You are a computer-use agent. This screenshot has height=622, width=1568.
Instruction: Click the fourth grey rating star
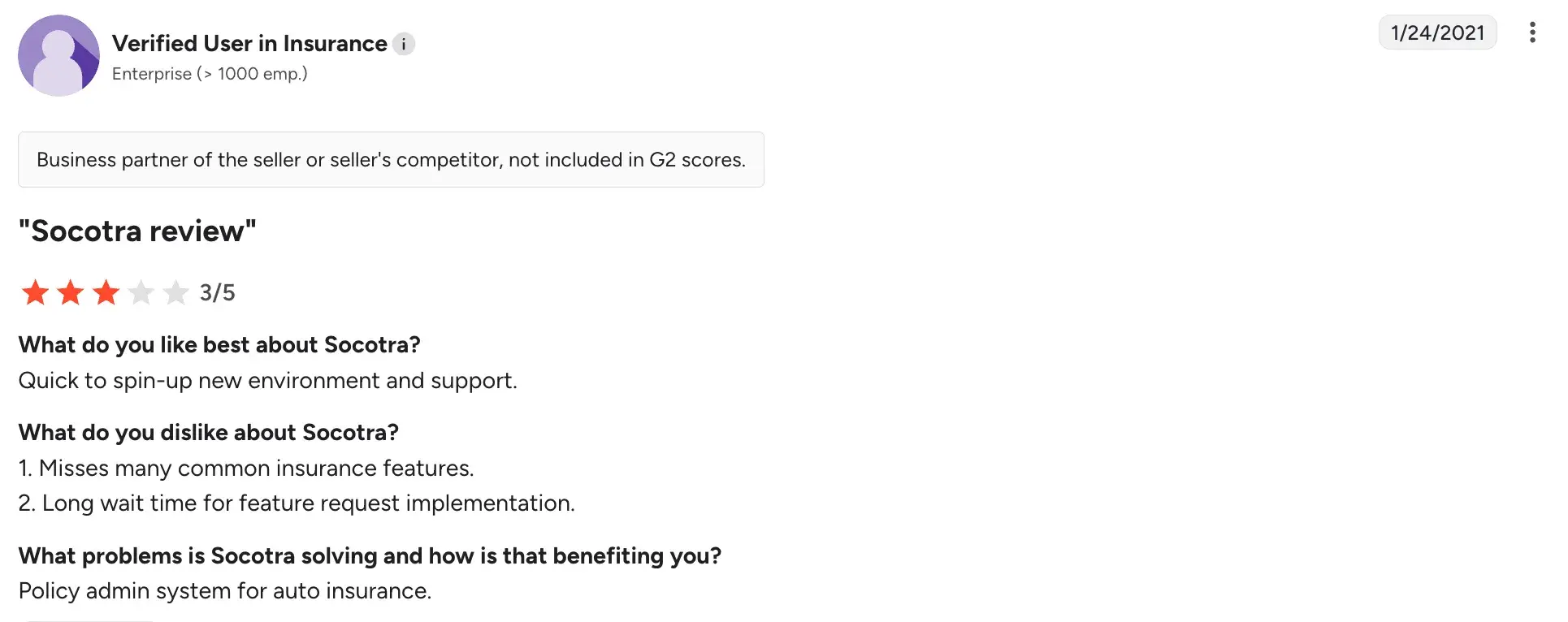(x=141, y=292)
